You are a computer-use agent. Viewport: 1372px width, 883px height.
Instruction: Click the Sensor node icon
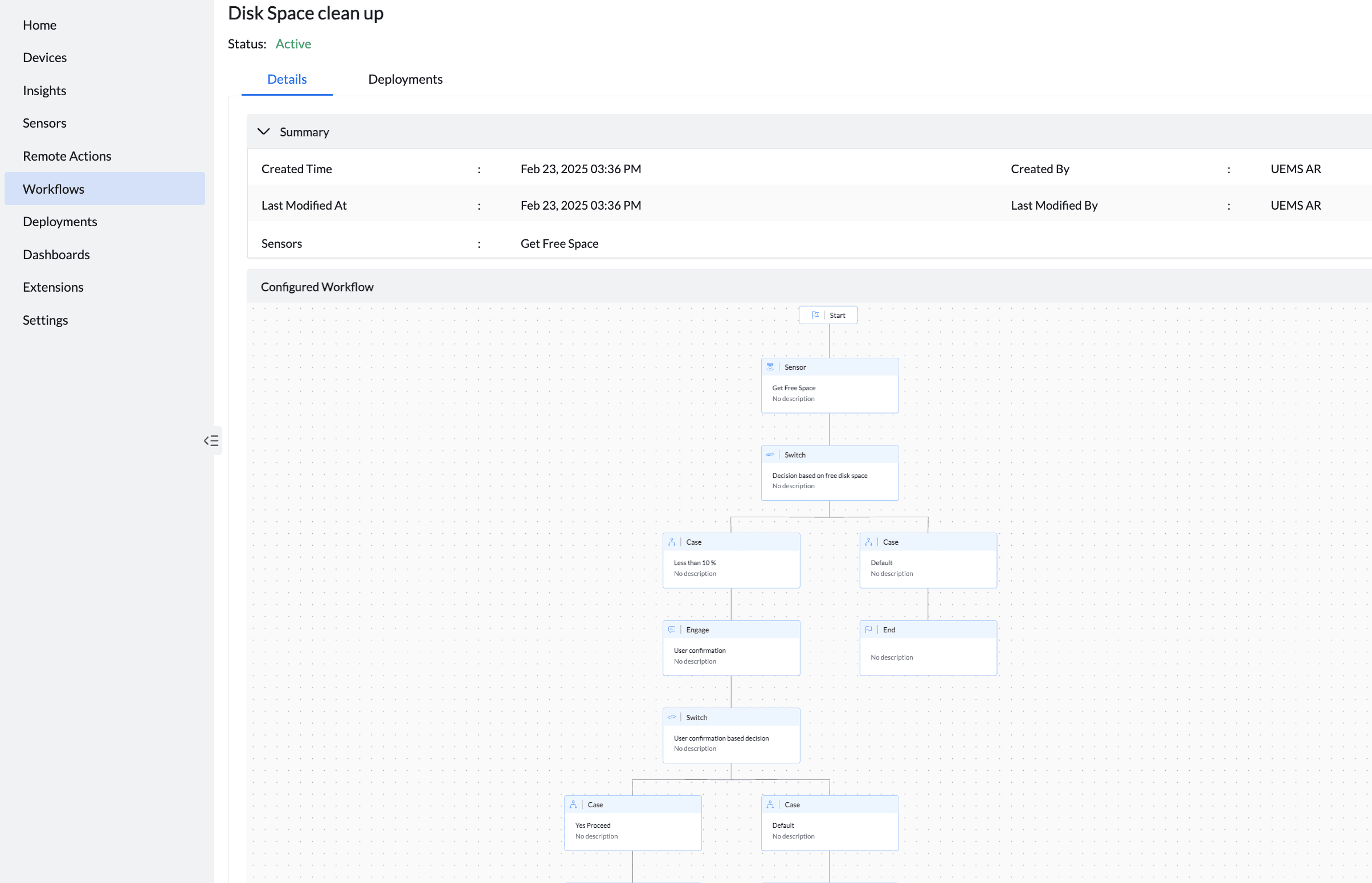(x=770, y=367)
